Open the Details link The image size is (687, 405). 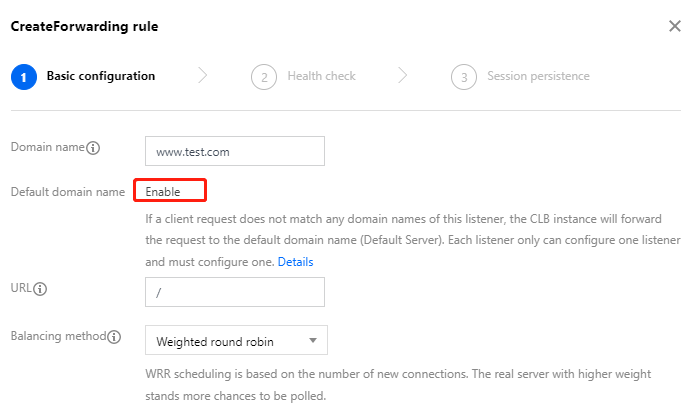point(295,262)
